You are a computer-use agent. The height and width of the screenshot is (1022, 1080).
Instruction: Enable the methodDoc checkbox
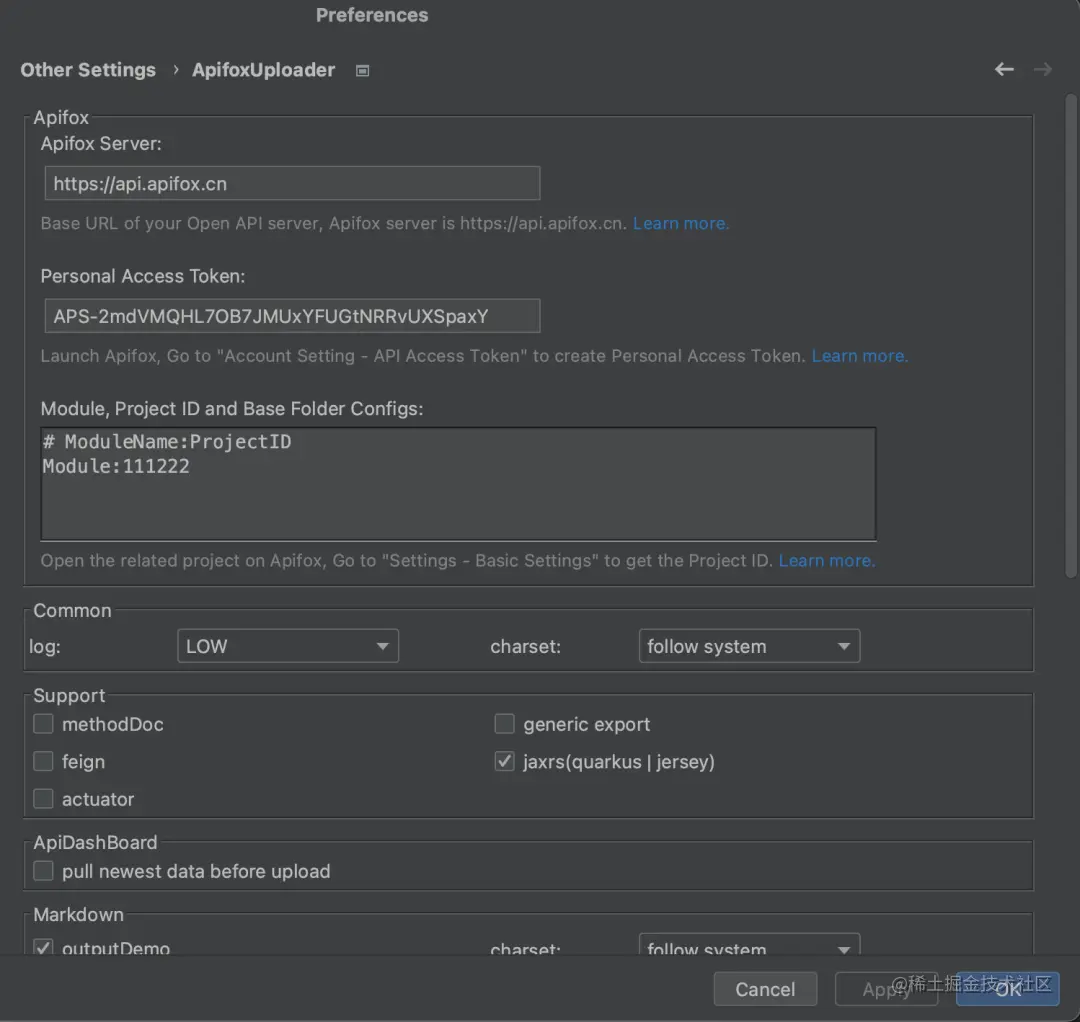pyautogui.click(x=43, y=724)
